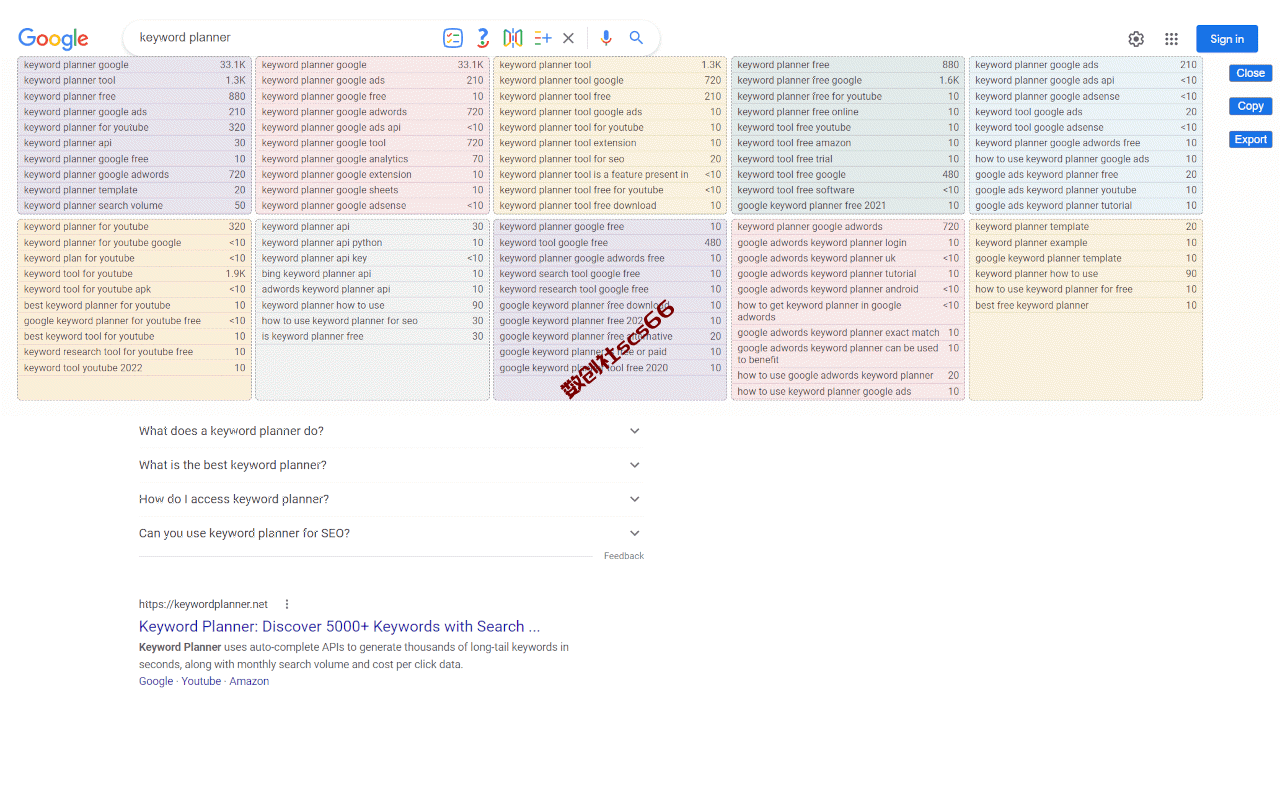The width and height of the screenshot is (1280, 800).
Task: Select "how to use keyword planner for free" row
Action: (1086, 290)
